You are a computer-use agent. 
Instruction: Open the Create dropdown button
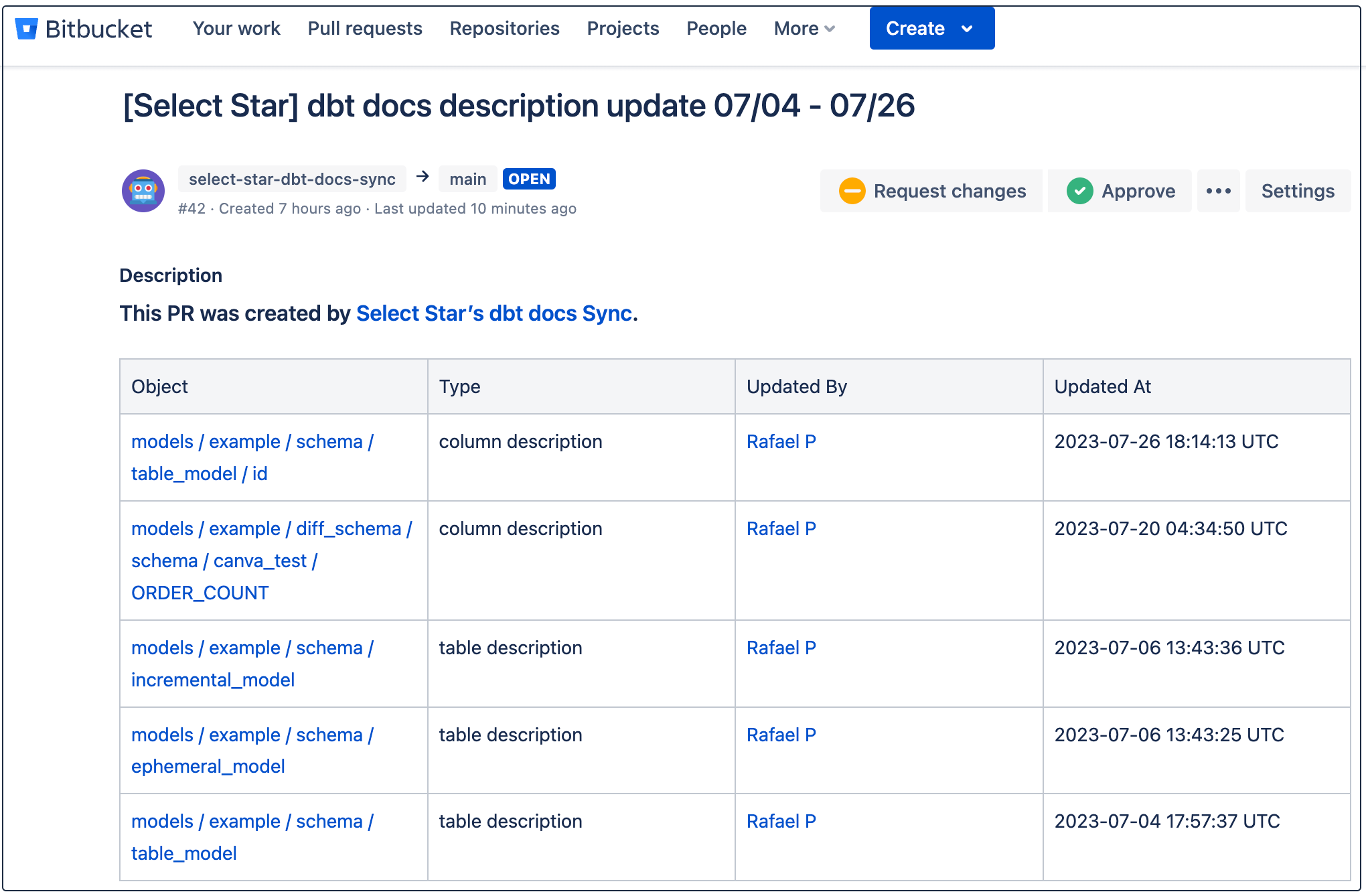931,29
